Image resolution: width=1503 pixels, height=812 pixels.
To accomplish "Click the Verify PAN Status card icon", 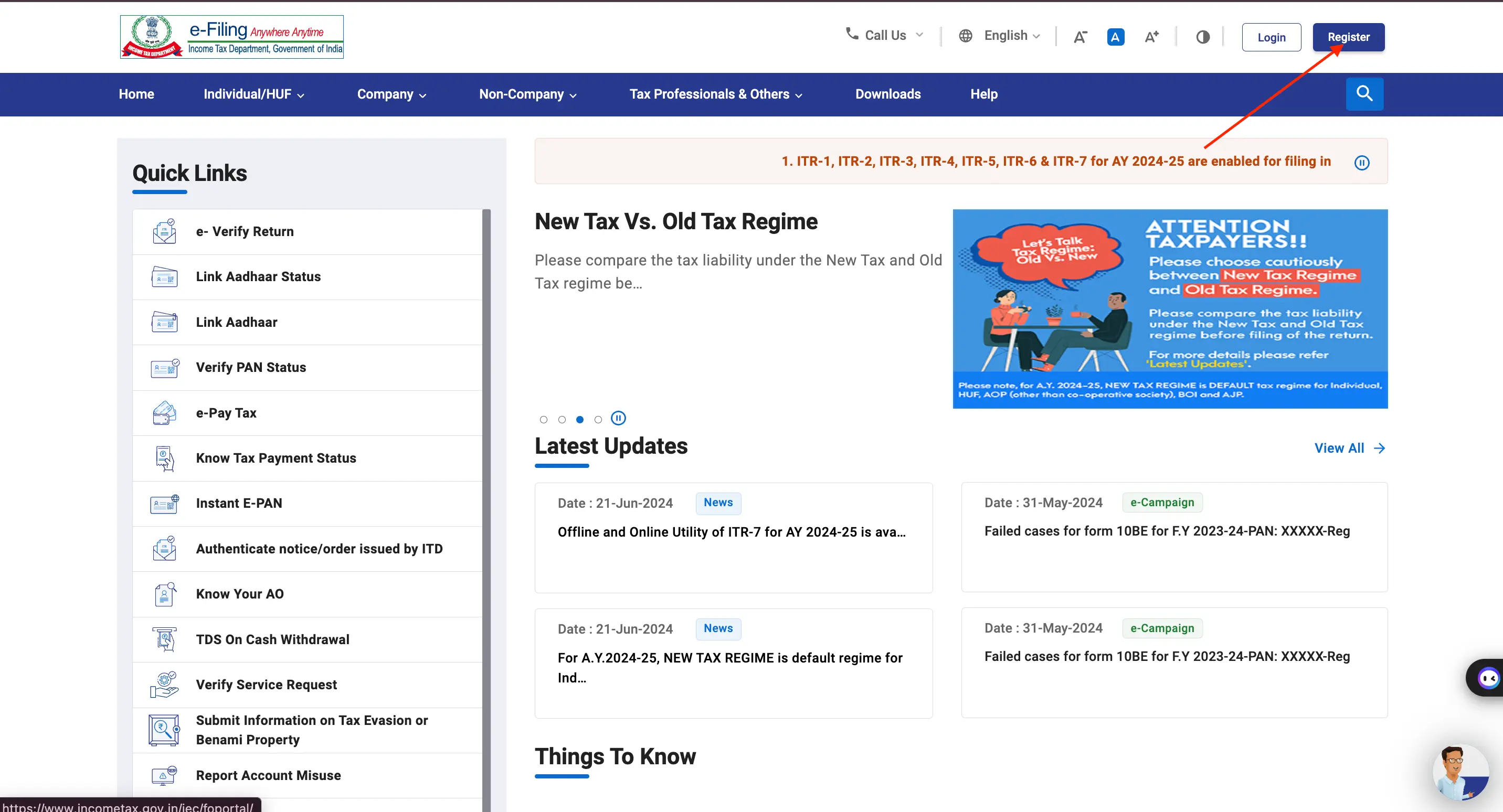I will click(x=165, y=368).
